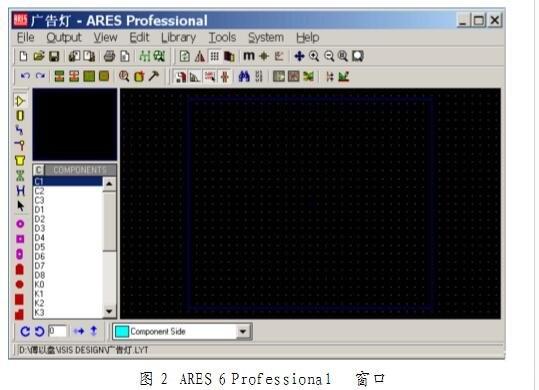The height and width of the screenshot is (390, 539).
Task: Select the blue Track placement tool
Action: click(20, 130)
